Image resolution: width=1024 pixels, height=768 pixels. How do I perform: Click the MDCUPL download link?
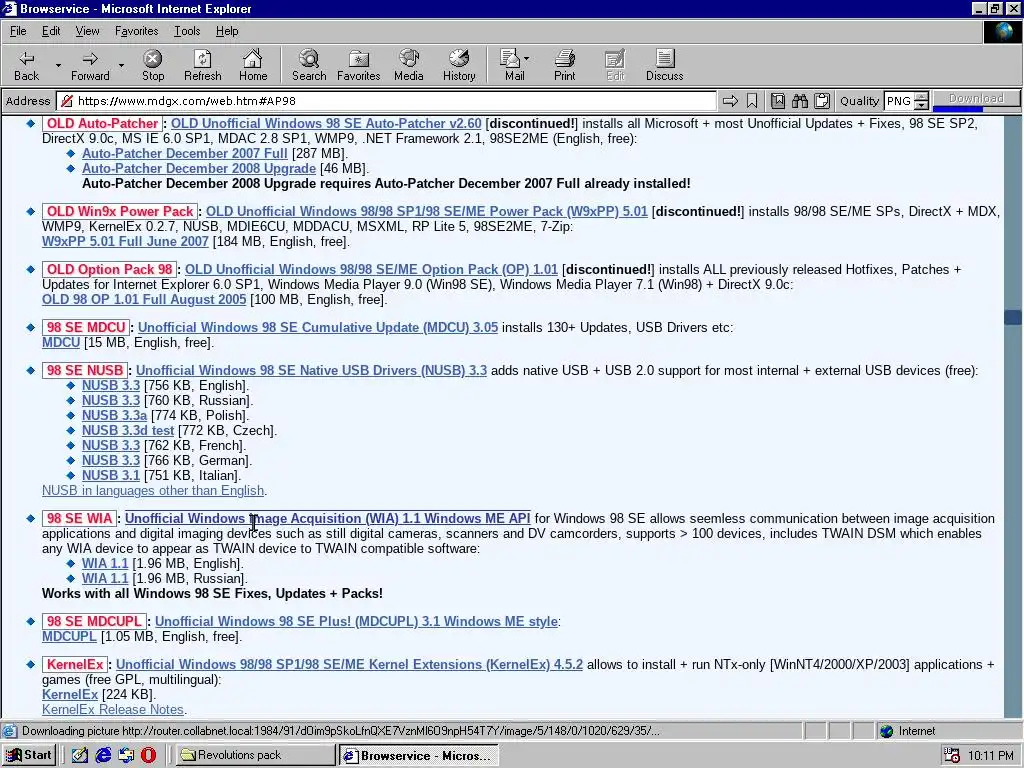tap(69, 637)
